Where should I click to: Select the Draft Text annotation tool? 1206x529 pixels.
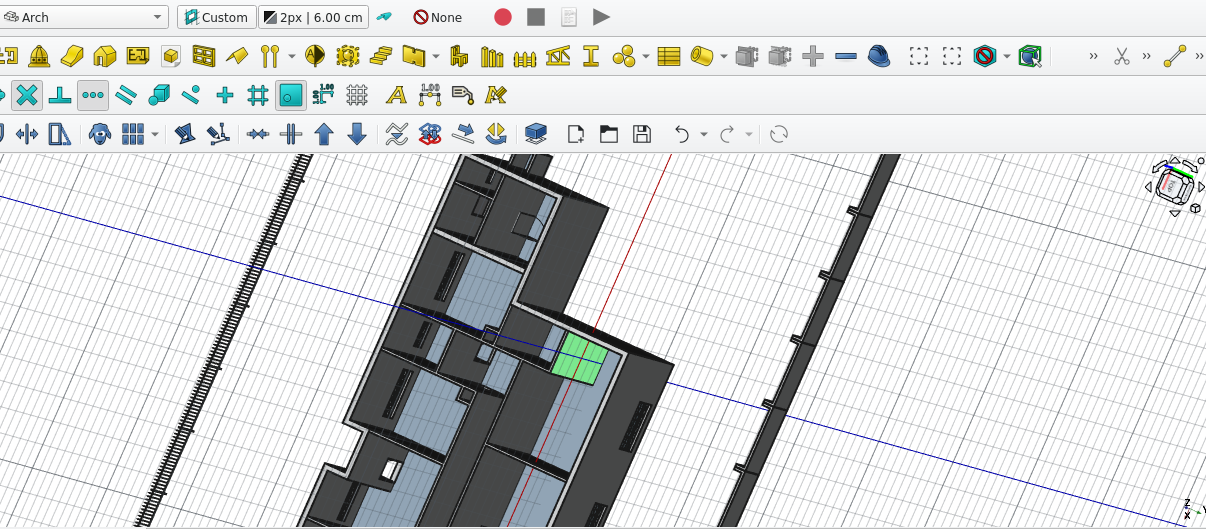[397, 95]
